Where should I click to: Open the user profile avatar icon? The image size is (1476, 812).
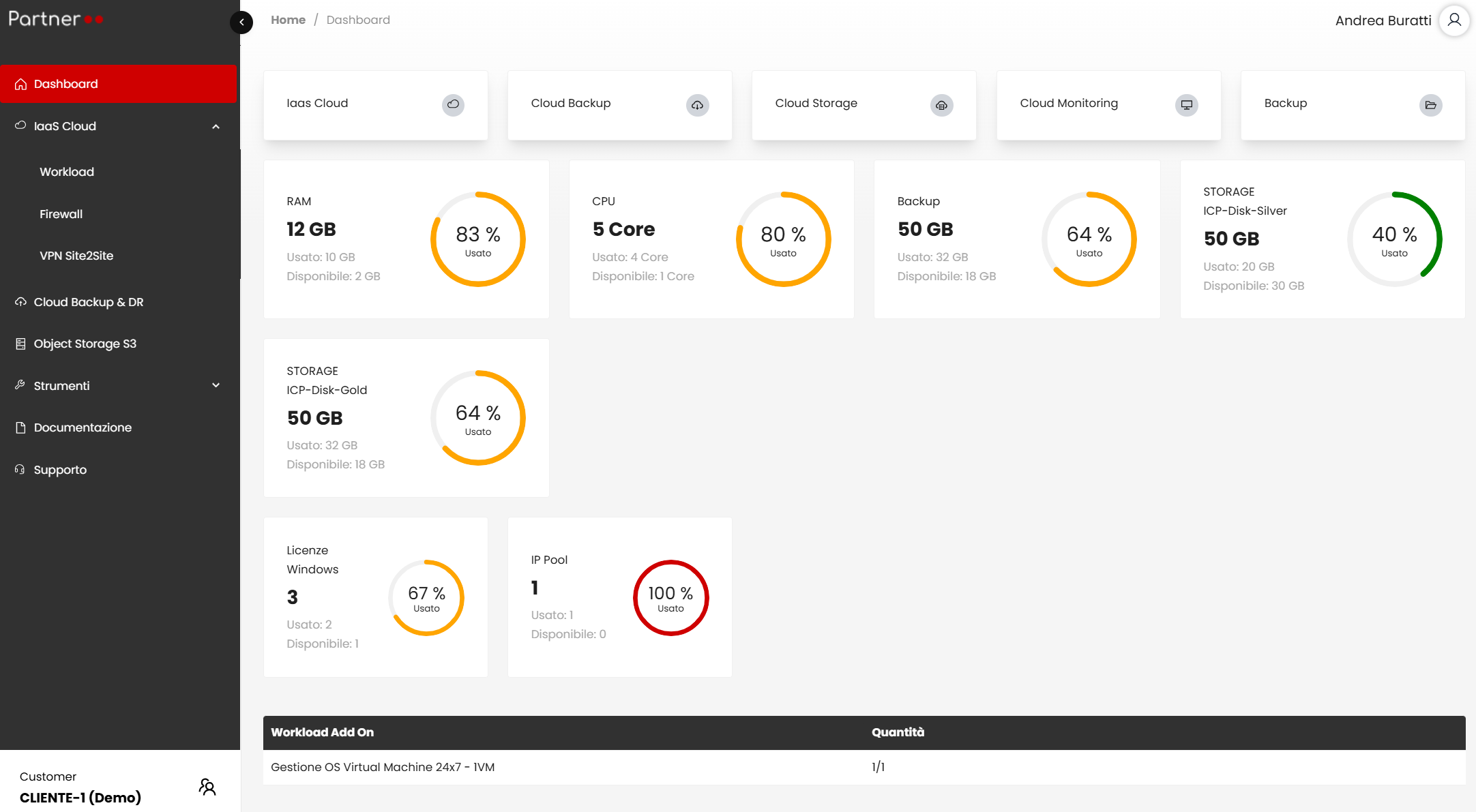pos(1454,20)
